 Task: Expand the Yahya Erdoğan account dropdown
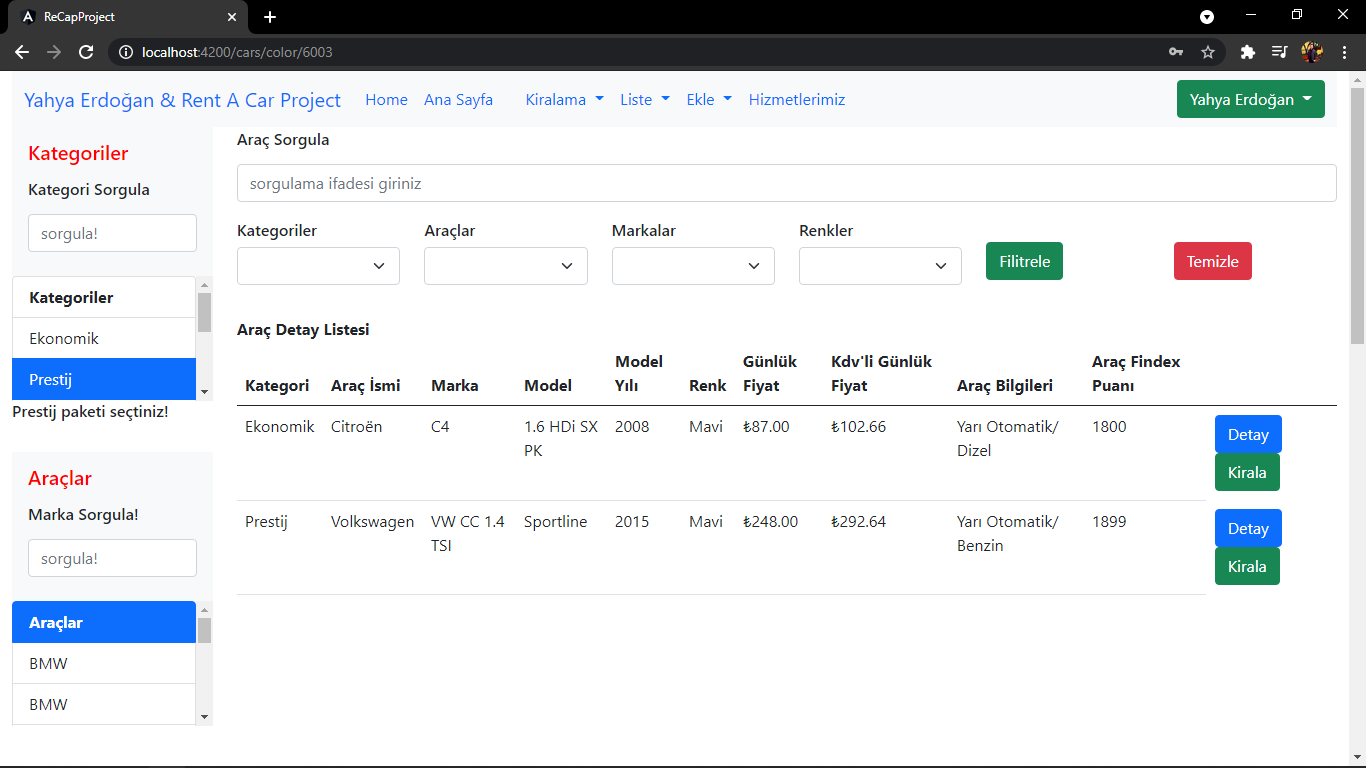(x=1250, y=99)
